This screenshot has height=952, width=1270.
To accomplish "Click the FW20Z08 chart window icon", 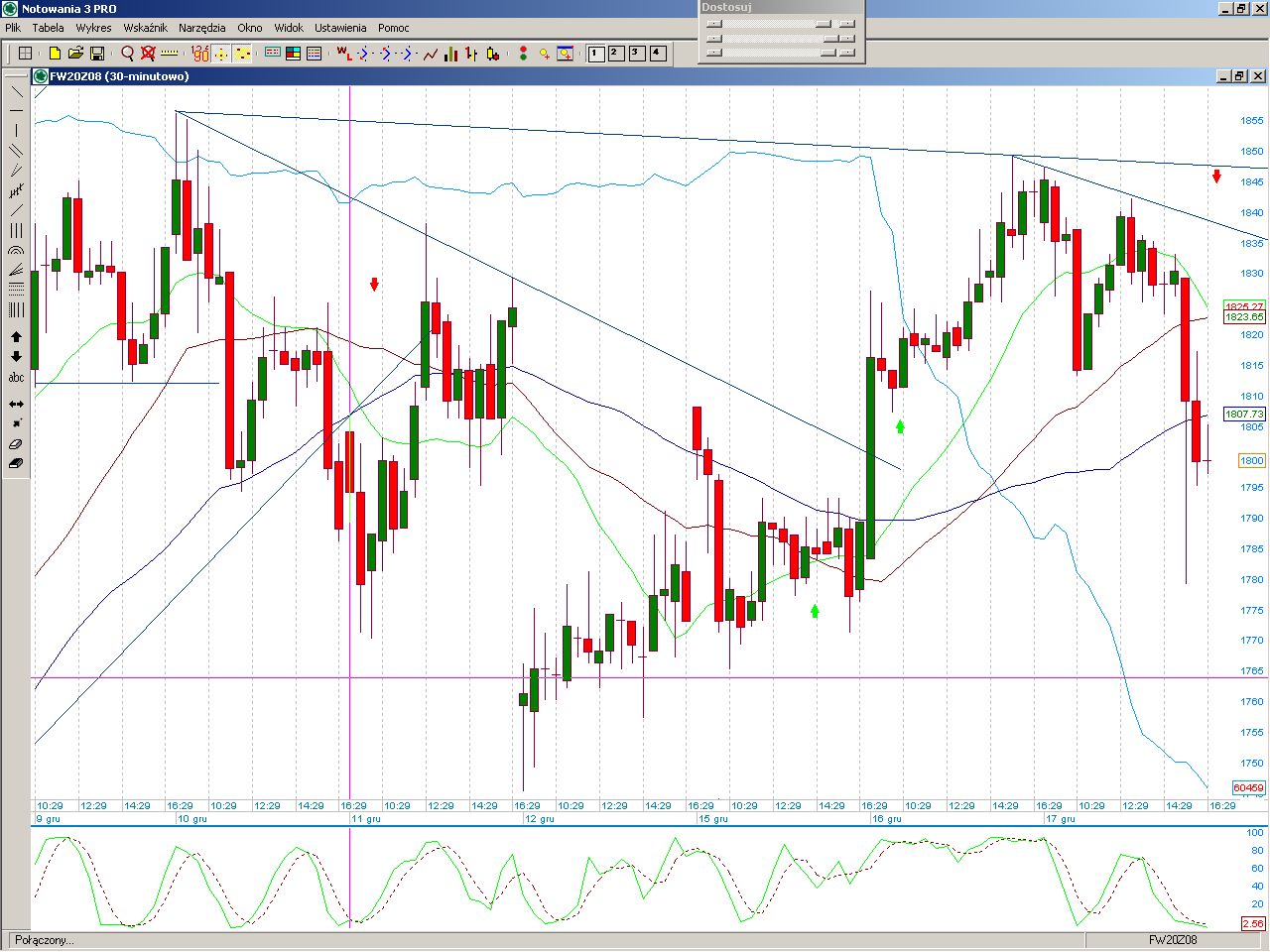I will click(x=41, y=76).
